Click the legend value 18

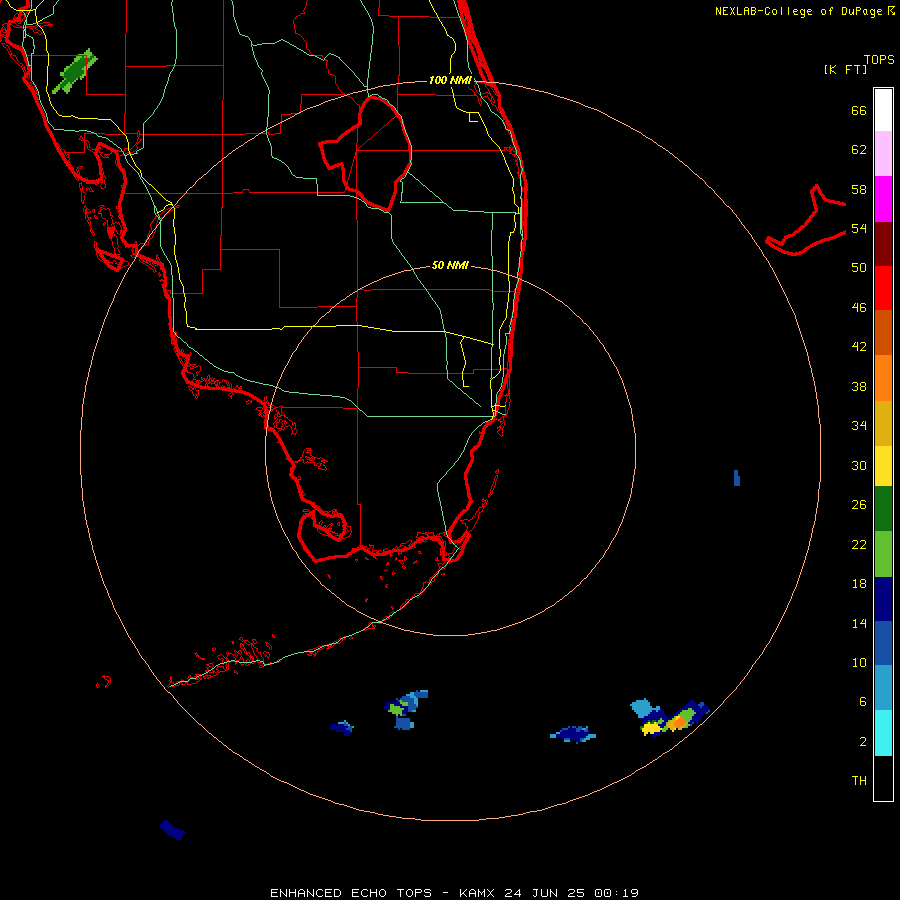(859, 584)
